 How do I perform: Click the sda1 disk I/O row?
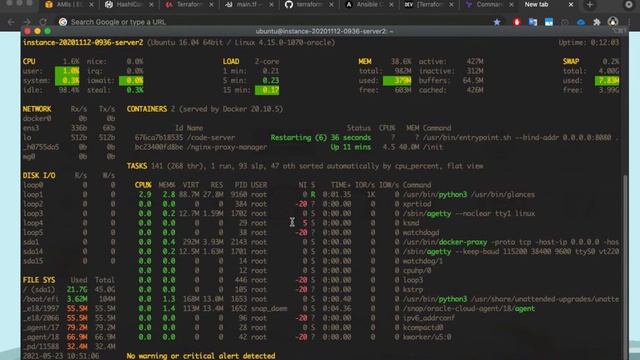(69, 242)
